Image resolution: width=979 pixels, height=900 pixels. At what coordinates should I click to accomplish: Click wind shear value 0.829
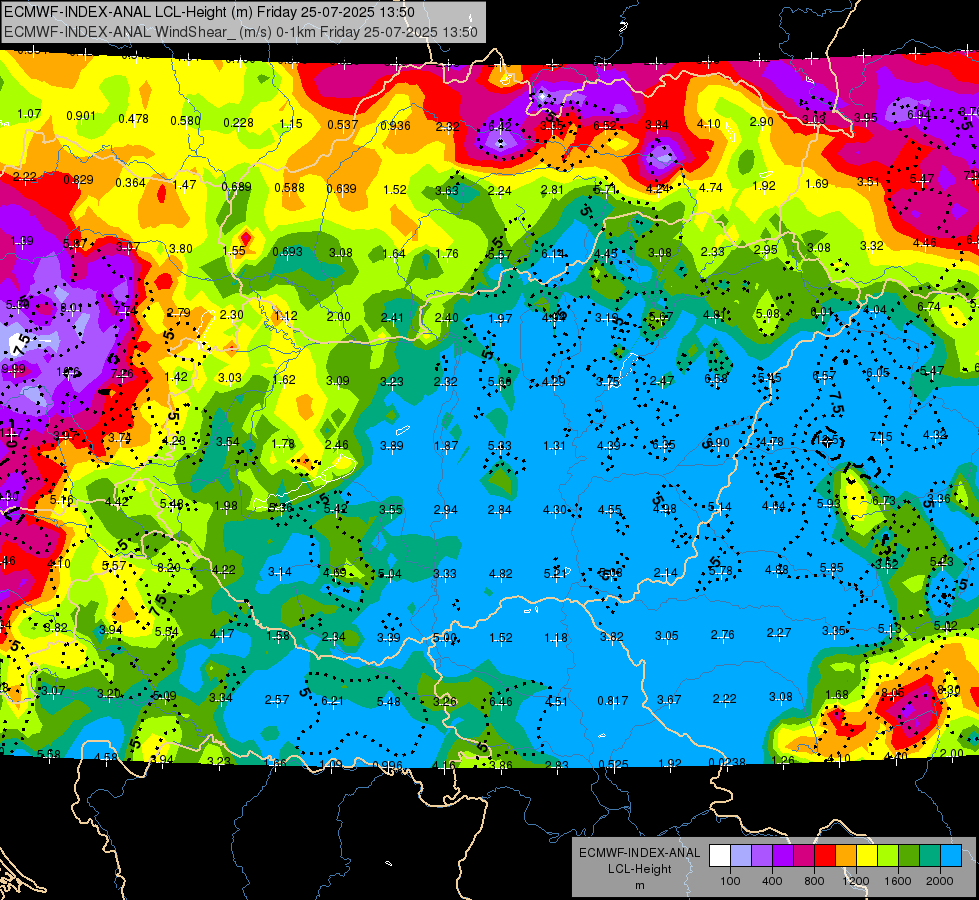click(x=78, y=180)
